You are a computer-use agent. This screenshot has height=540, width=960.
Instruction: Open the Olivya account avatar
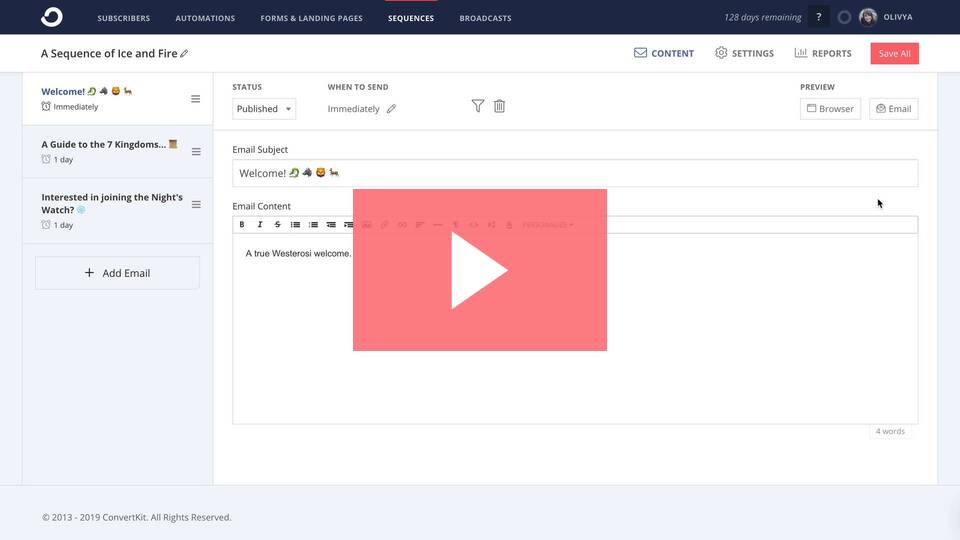[868, 17]
